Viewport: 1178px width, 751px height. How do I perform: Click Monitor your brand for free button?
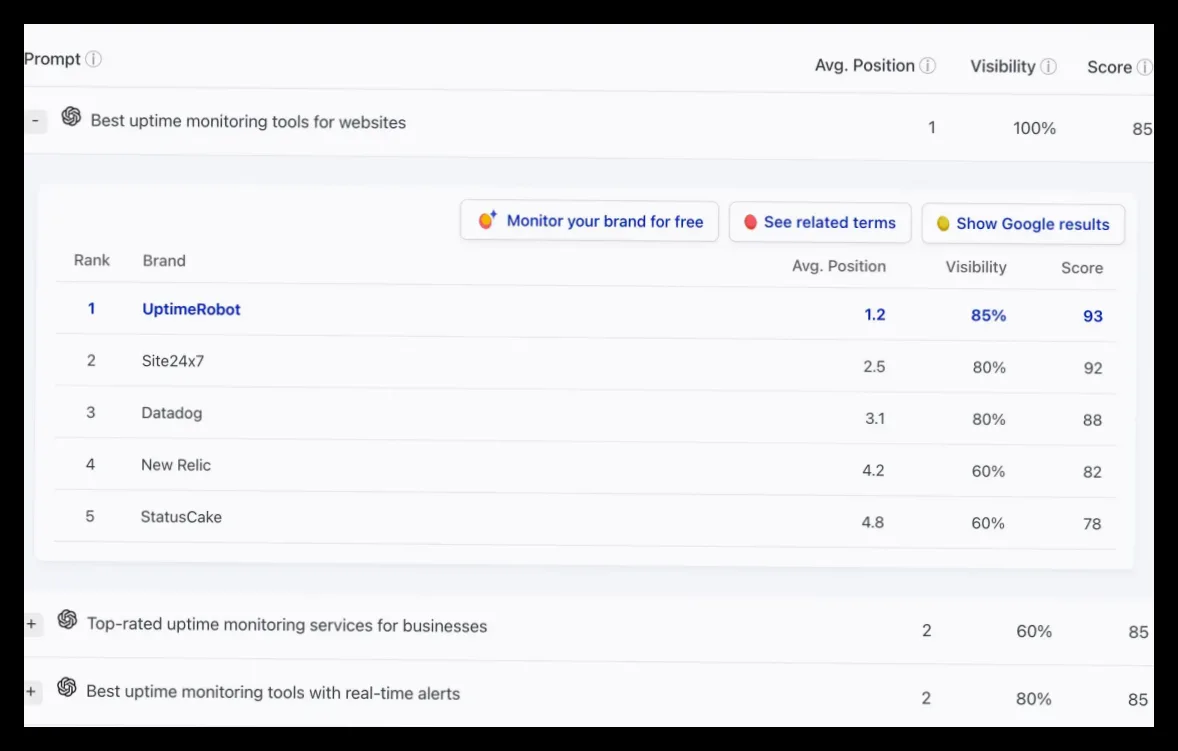coord(590,221)
